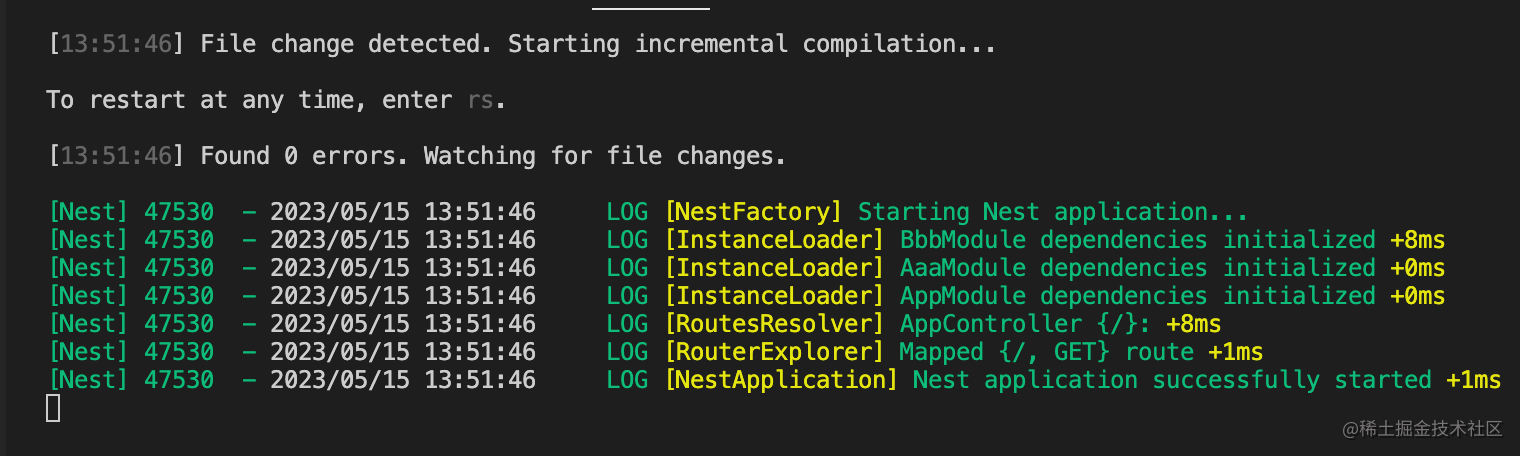Click the "rs" restart command text

pos(480,100)
